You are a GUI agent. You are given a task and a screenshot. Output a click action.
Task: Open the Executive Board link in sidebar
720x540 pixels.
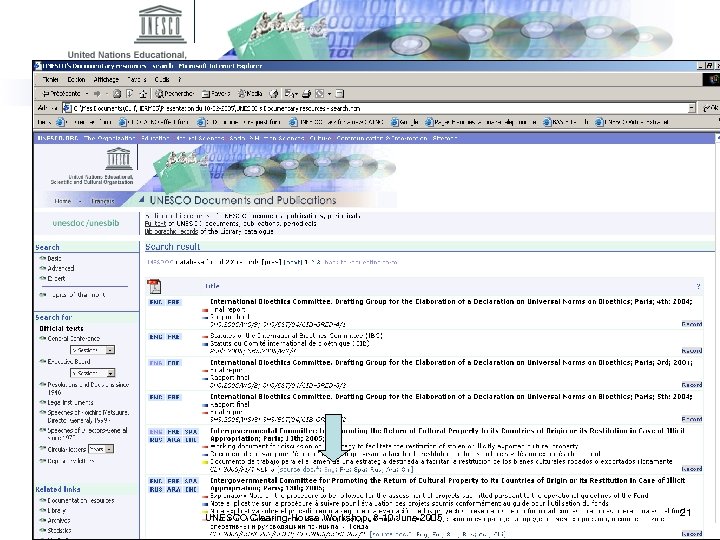point(69,361)
